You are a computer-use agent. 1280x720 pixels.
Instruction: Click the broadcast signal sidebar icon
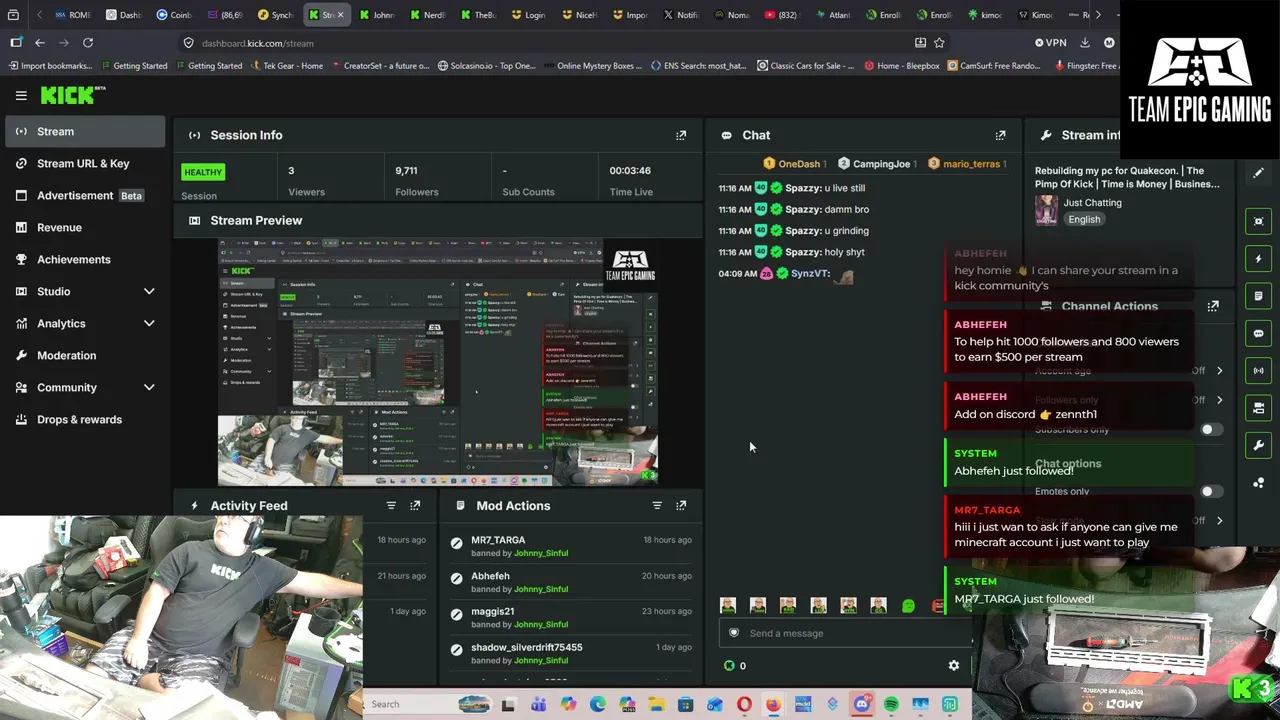1259,370
